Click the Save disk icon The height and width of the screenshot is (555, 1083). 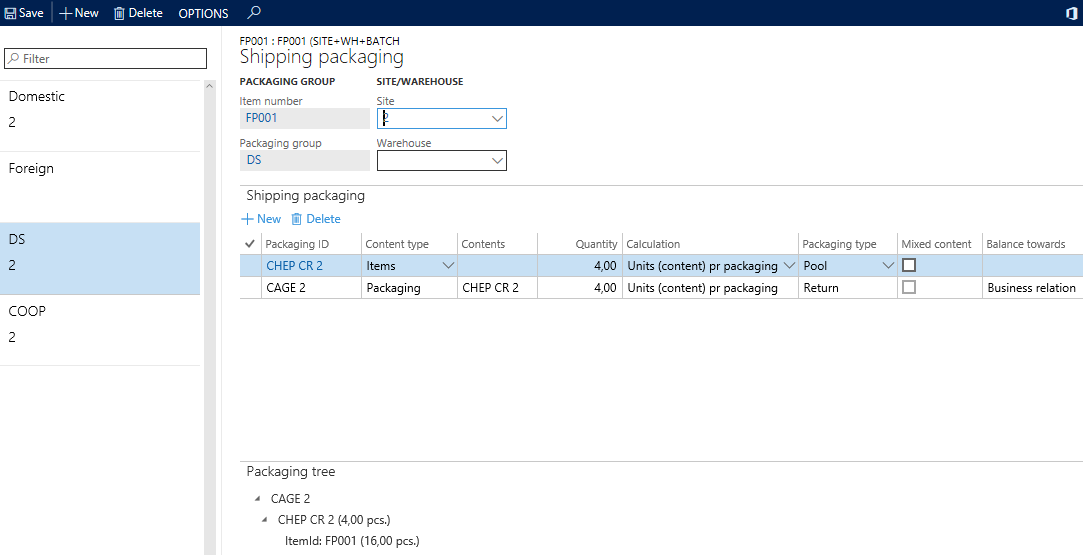tap(11, 13)
